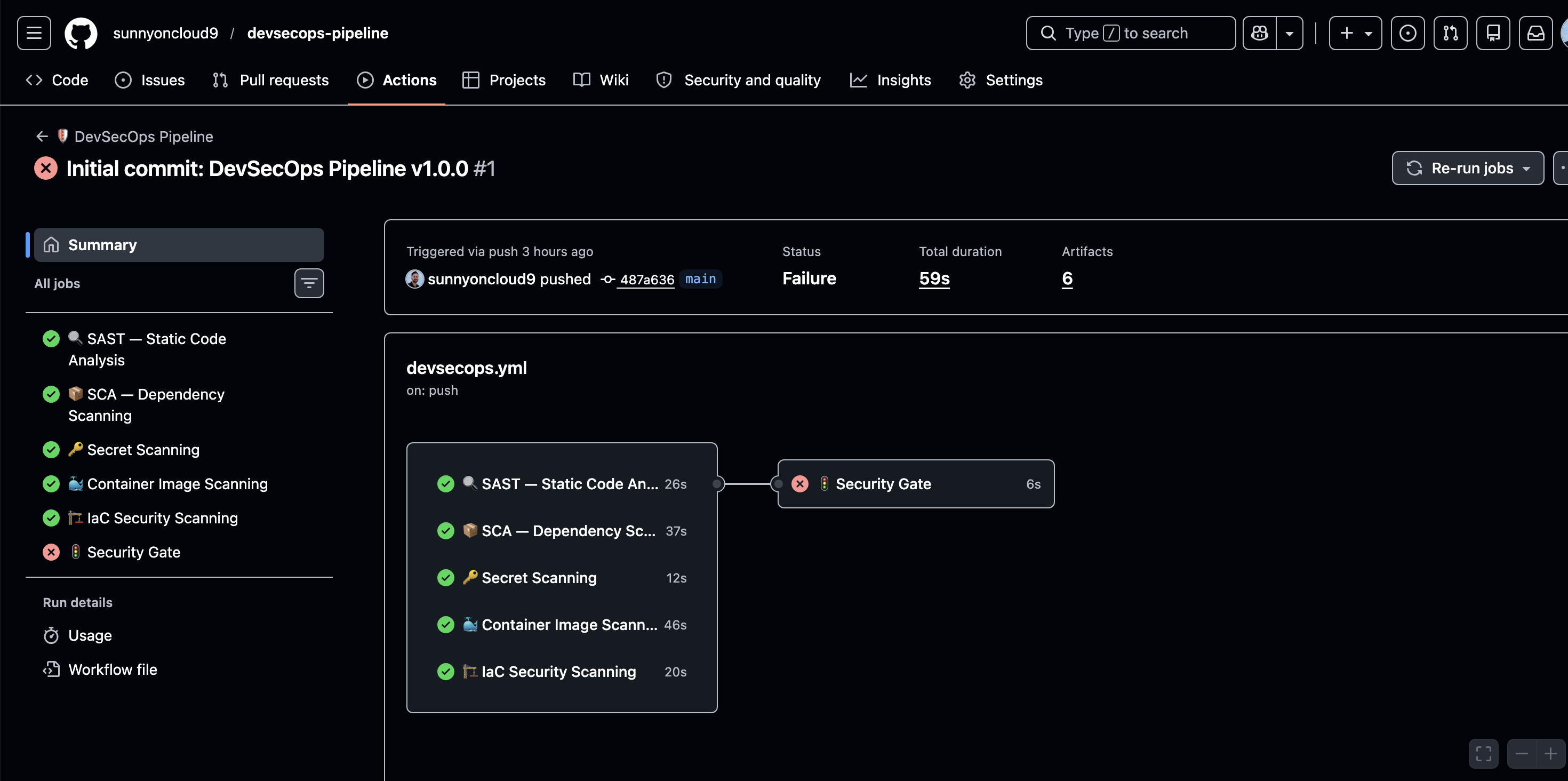Viewport: 1568px width, 781px height.
Task: Select the Actions tab
Action: [397, 81]
